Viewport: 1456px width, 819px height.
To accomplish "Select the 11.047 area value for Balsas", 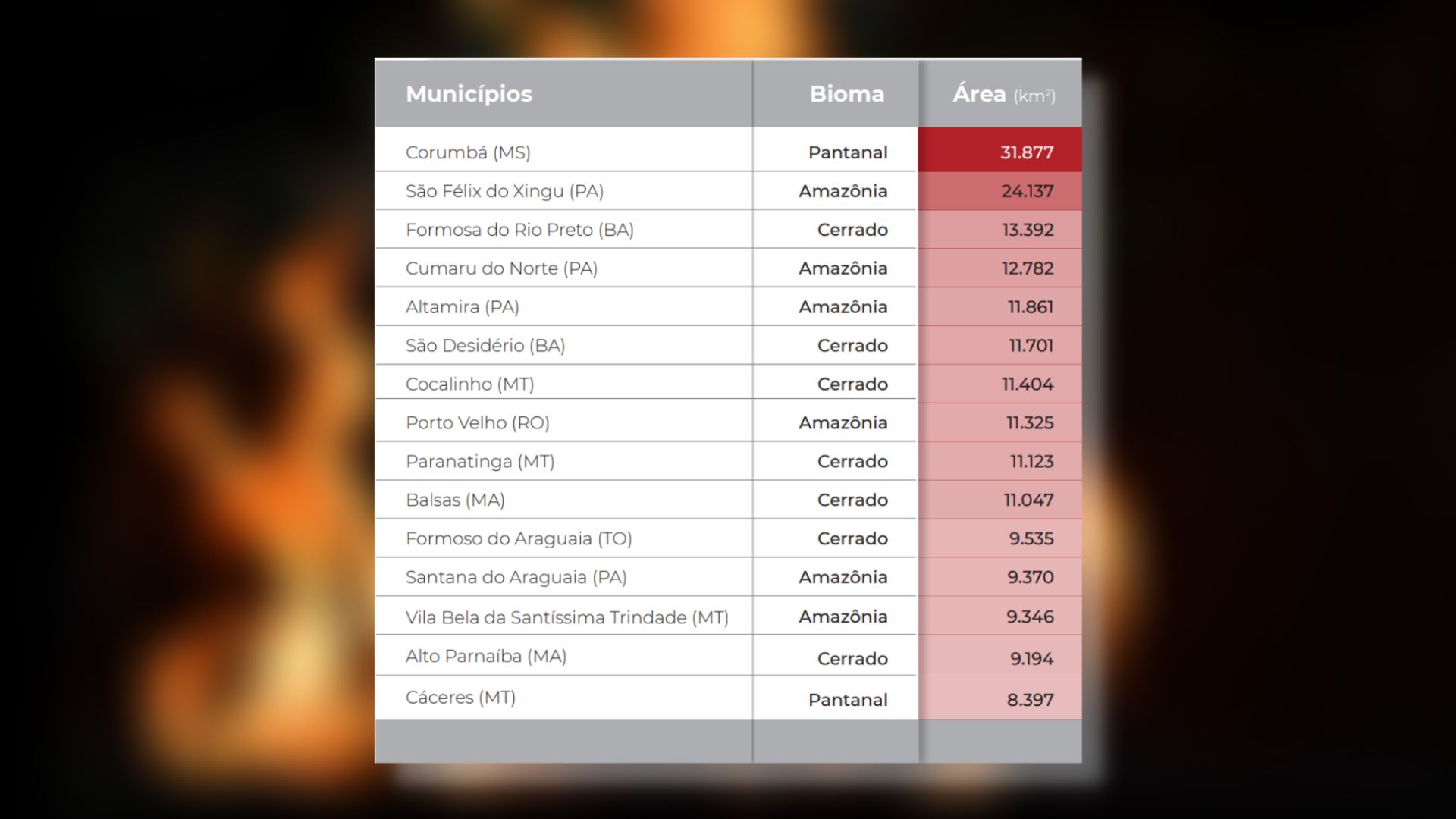I will (x=1028, y=500).
